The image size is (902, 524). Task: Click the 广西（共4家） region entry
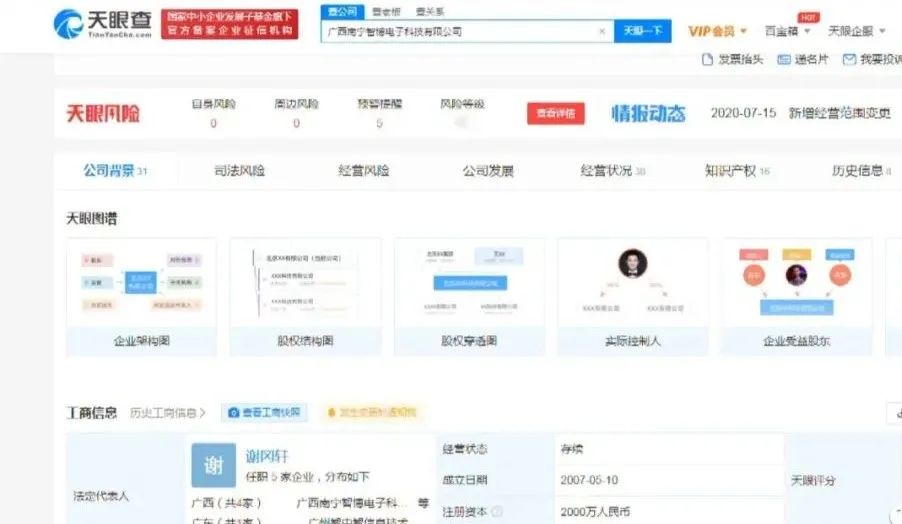click(226, 503)
